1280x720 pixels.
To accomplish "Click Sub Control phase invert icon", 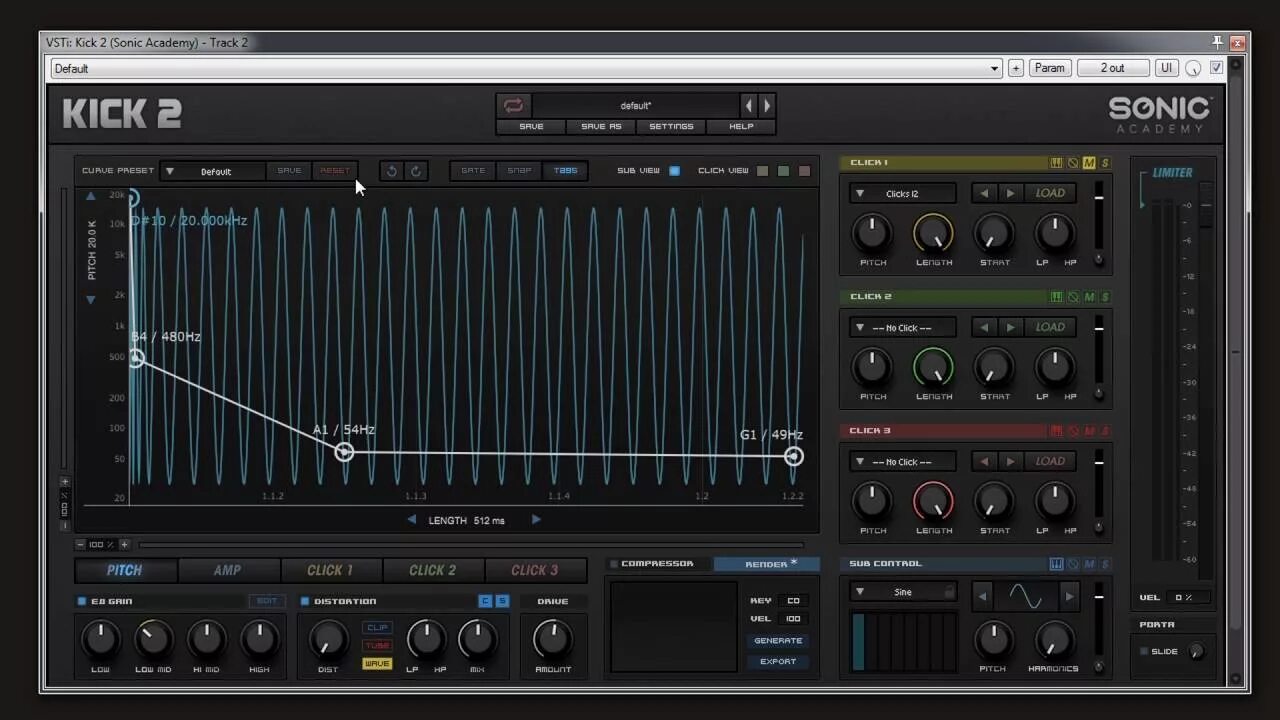I will pos(1073,564).
